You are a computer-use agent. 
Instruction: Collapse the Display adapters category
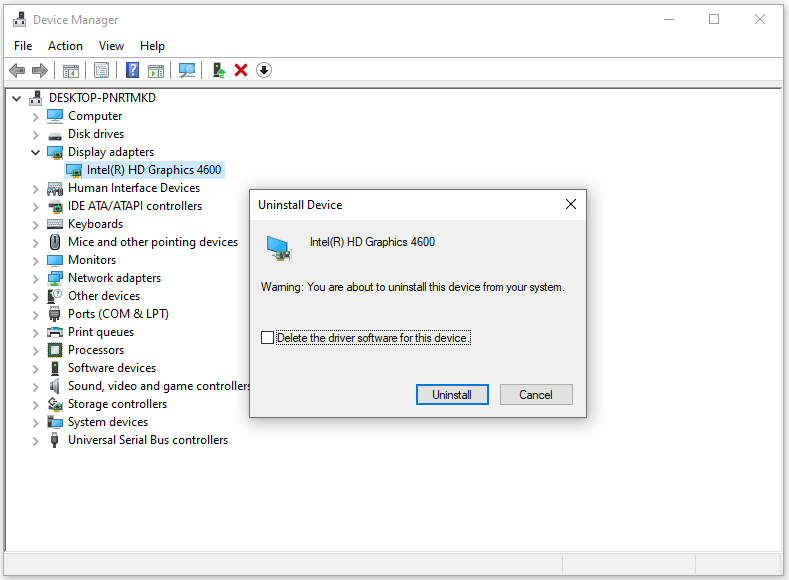click(x=35, y=152)
